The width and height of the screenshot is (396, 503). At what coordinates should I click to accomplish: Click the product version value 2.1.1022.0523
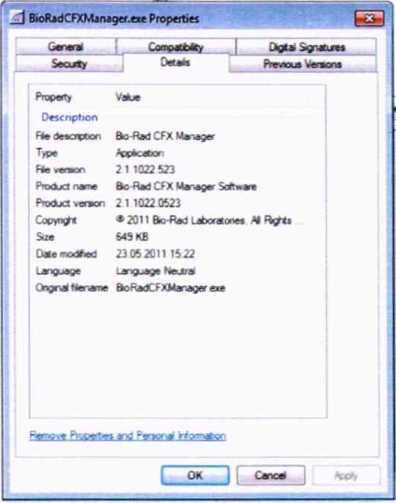pos(148,203)
